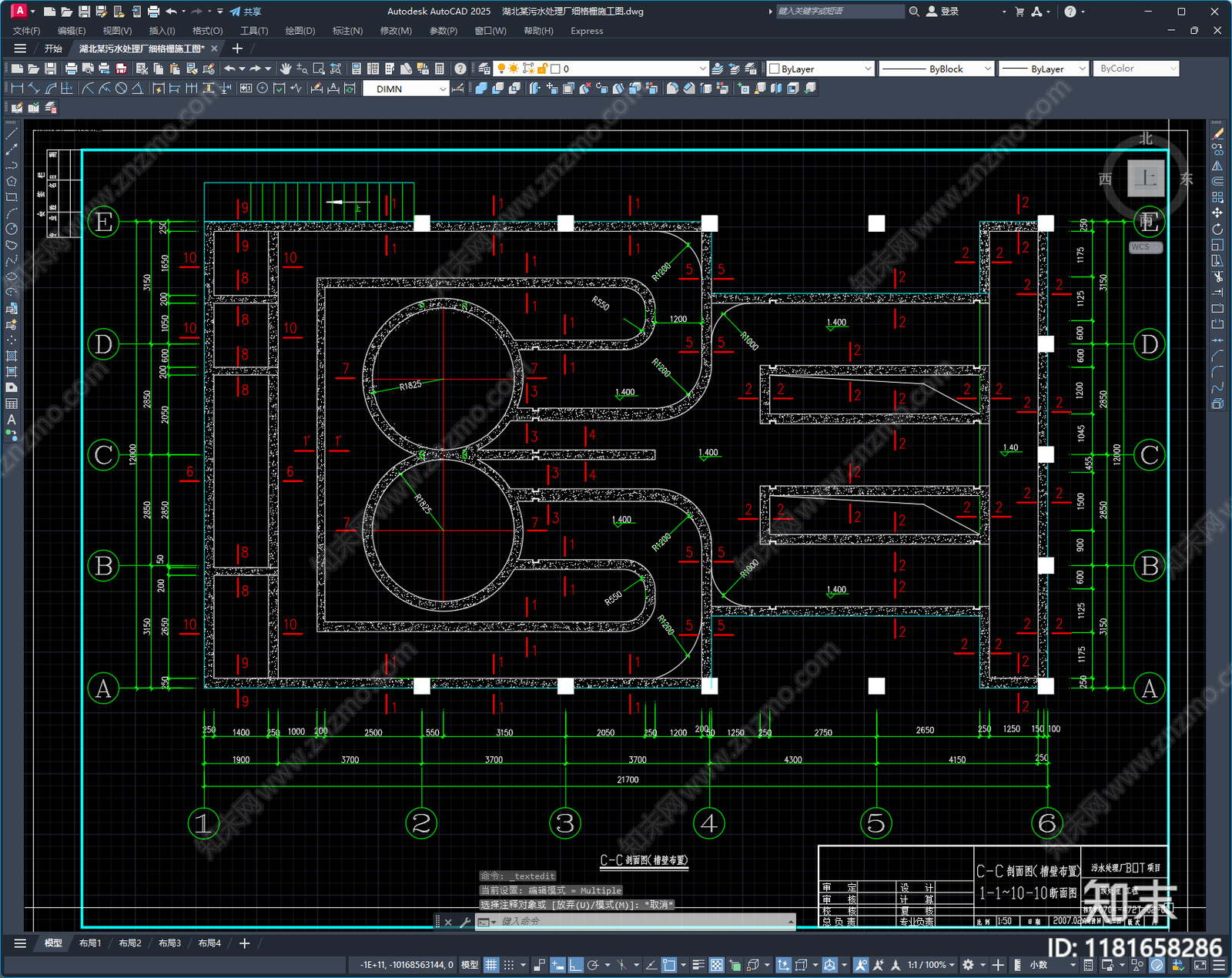Select the Linear dimension tool

[17, 89]
